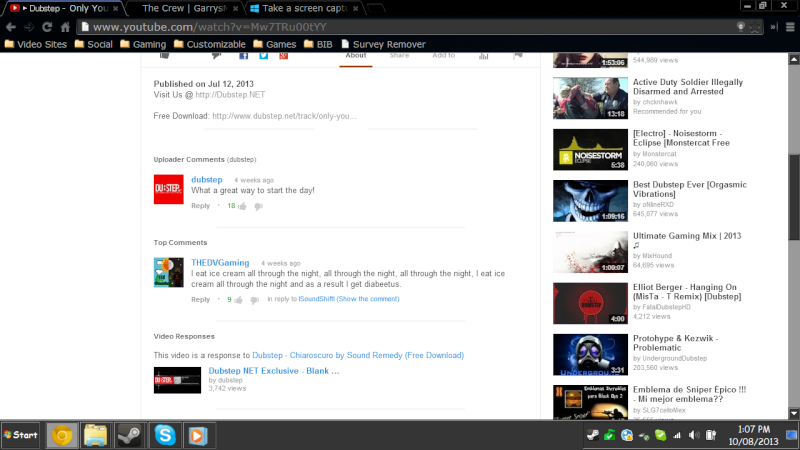Viewport: 800px width, 450px height.
Task: Open Active Duty Soldier Illegally Disarmed video
Action: click(x=688, y=87)
